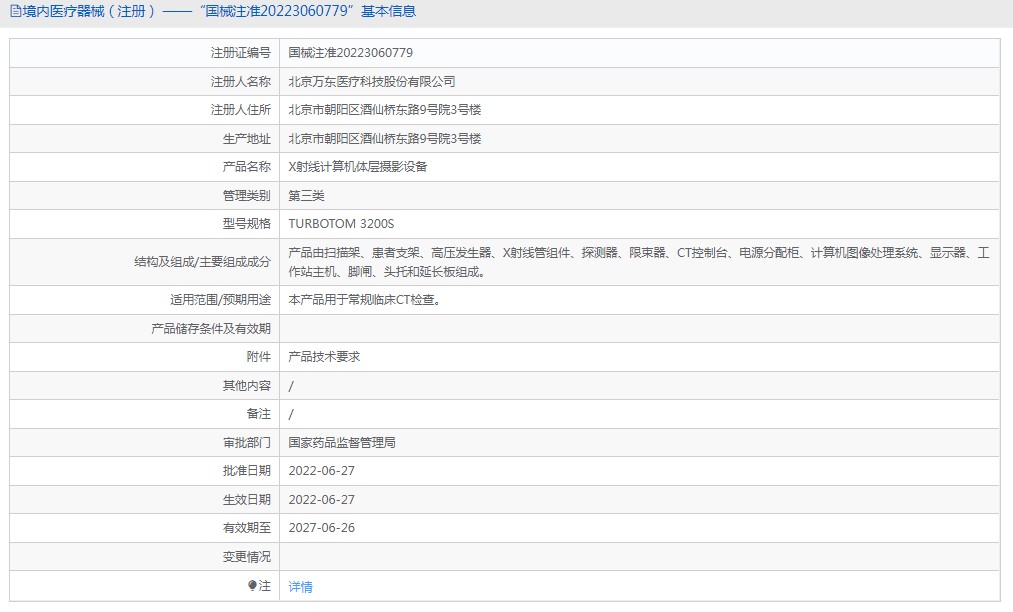Click the 附件 label

point(258,357)
